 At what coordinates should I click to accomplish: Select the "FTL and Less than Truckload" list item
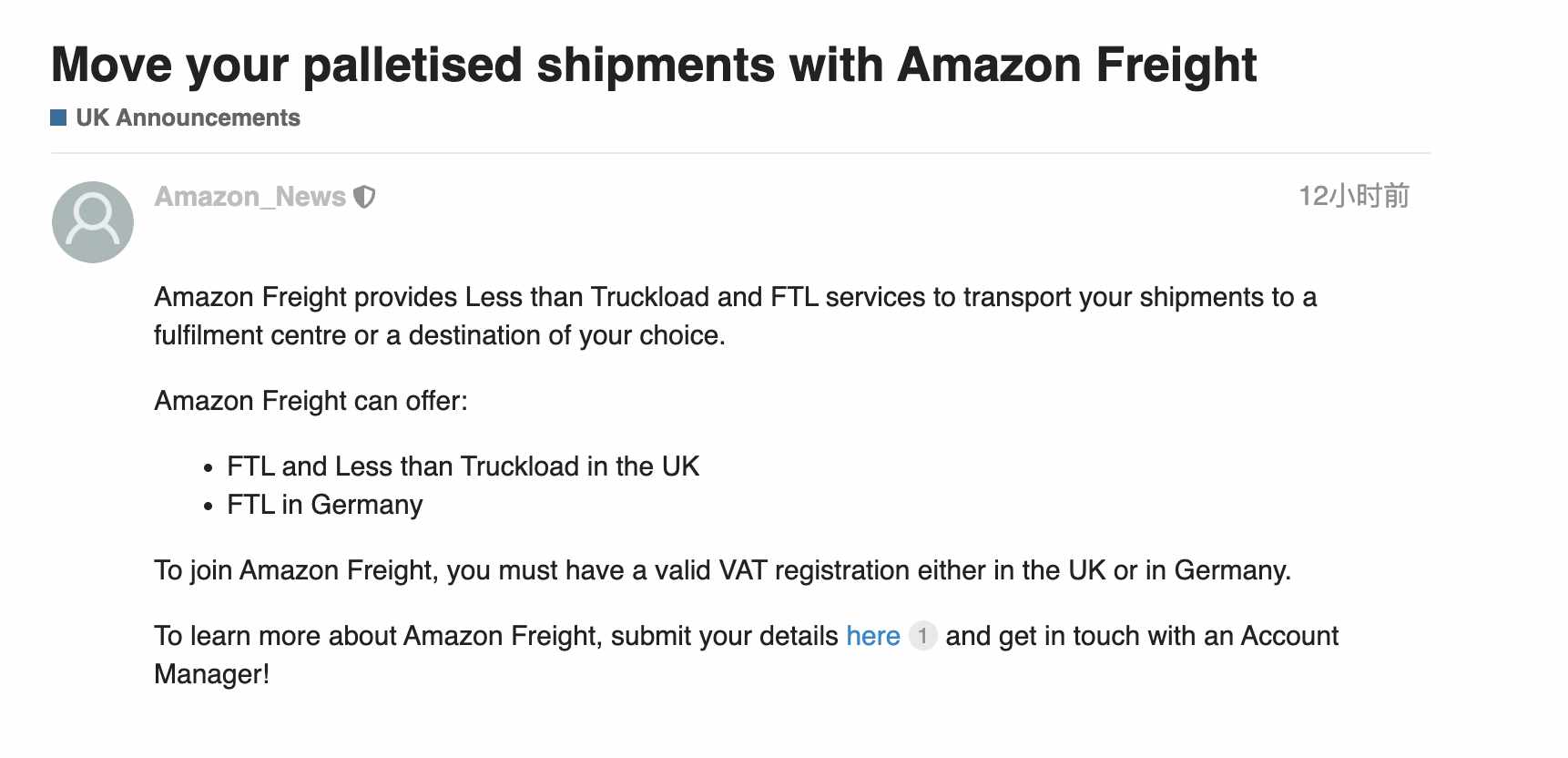[x=463, y=466]
